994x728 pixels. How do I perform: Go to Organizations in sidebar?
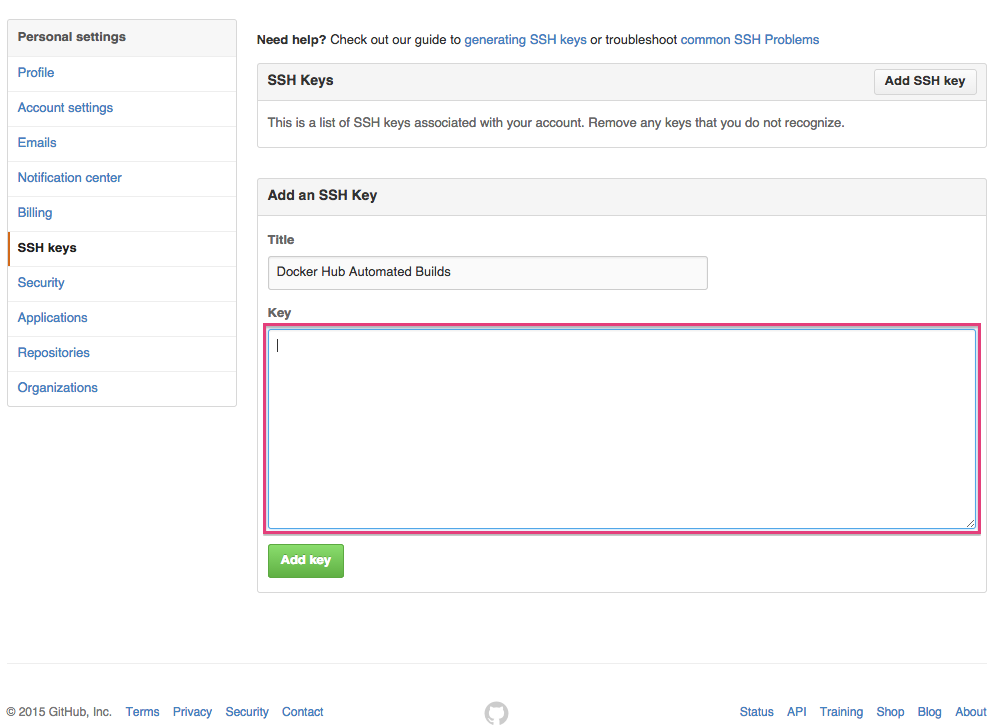coord(58,388)
